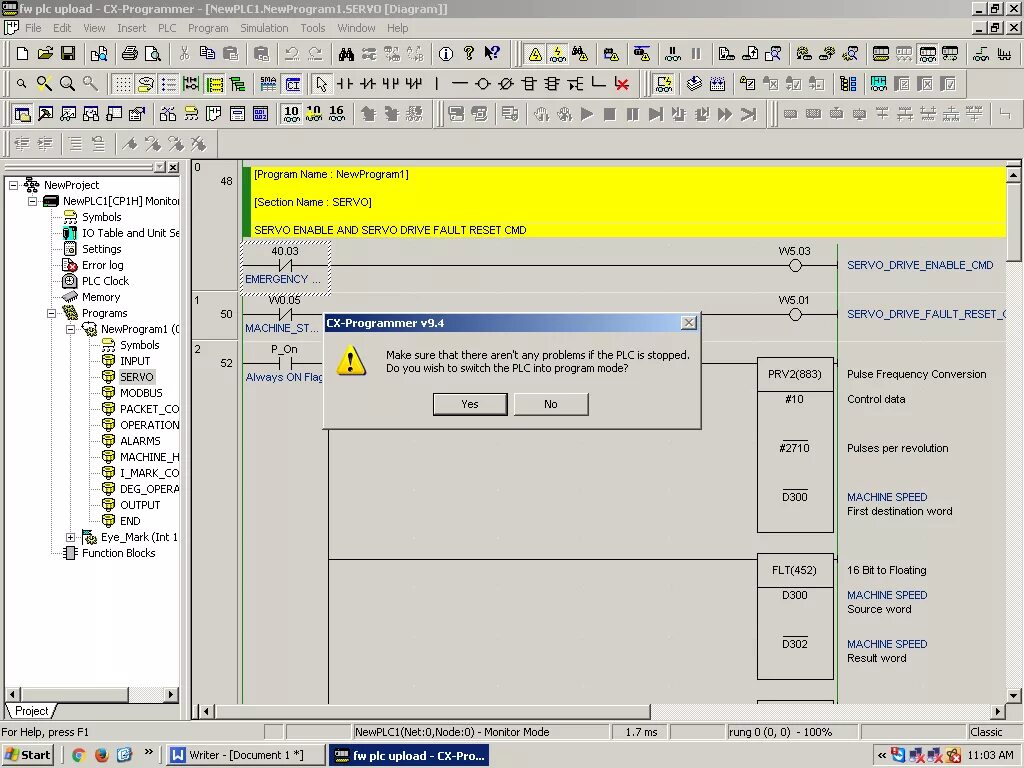Save the project with the floppy icon
This screenshot has height=768, width=1024.
(x=68, y=54)
